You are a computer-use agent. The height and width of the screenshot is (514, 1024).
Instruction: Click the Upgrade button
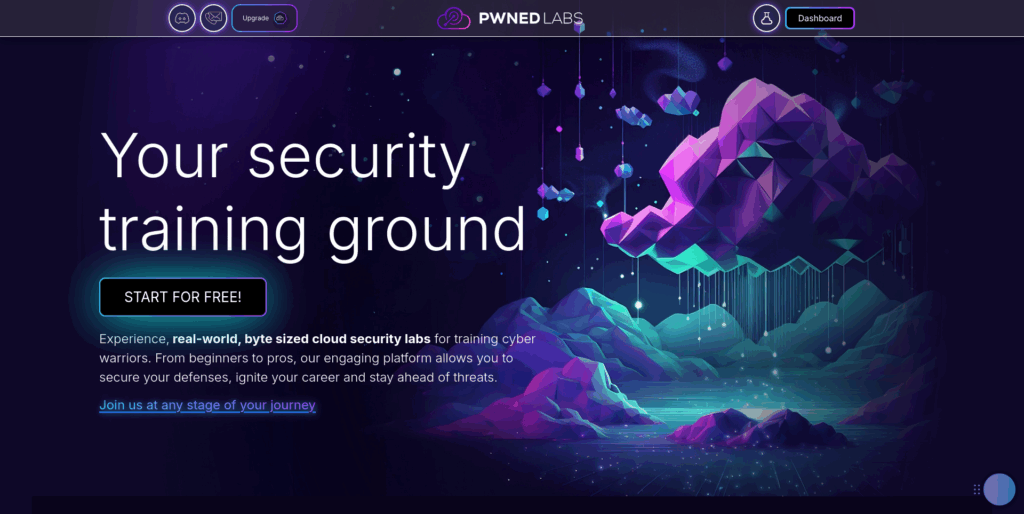[264, 18]
